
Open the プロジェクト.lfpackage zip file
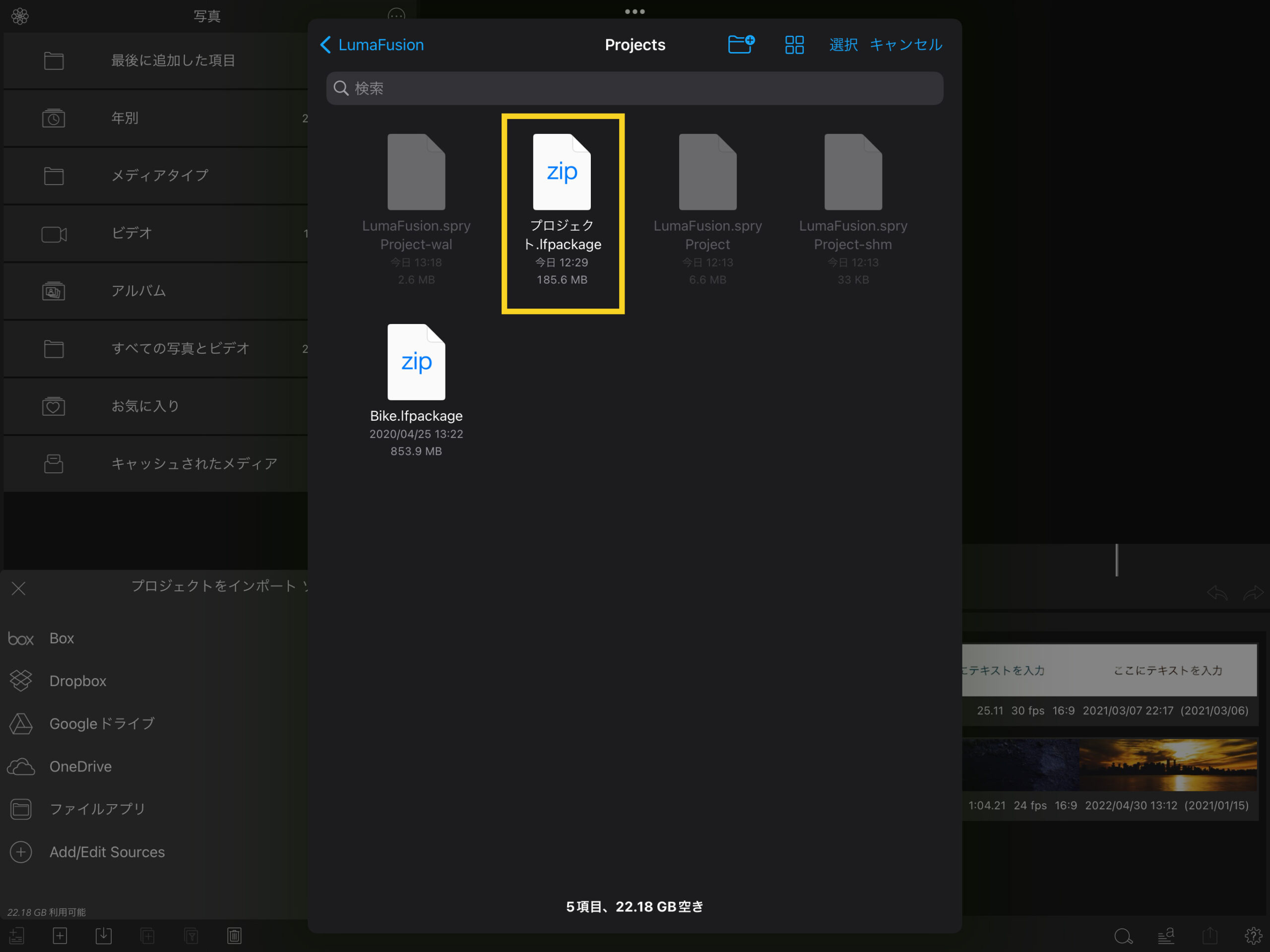pos(562,210)
